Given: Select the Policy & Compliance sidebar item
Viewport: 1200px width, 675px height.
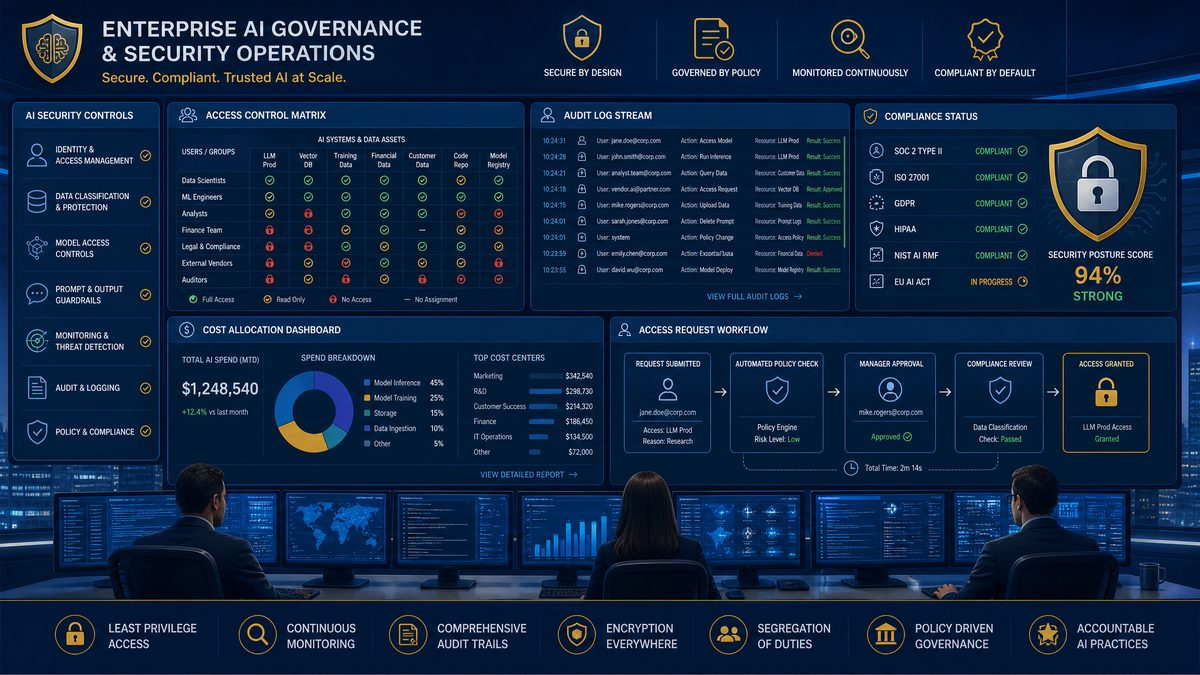Looking at the screenshot, I should tap(88, 432).
